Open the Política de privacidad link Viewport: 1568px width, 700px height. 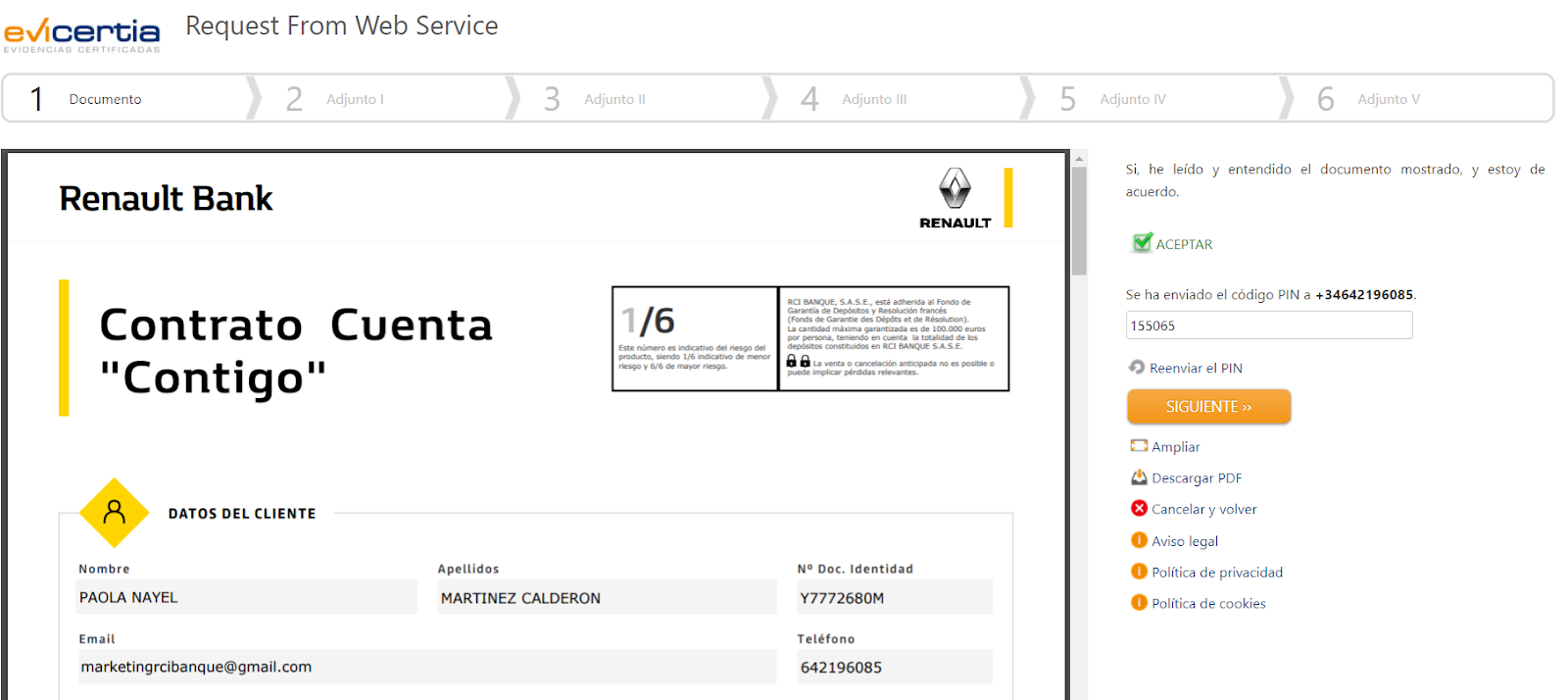coord(1217,573)
